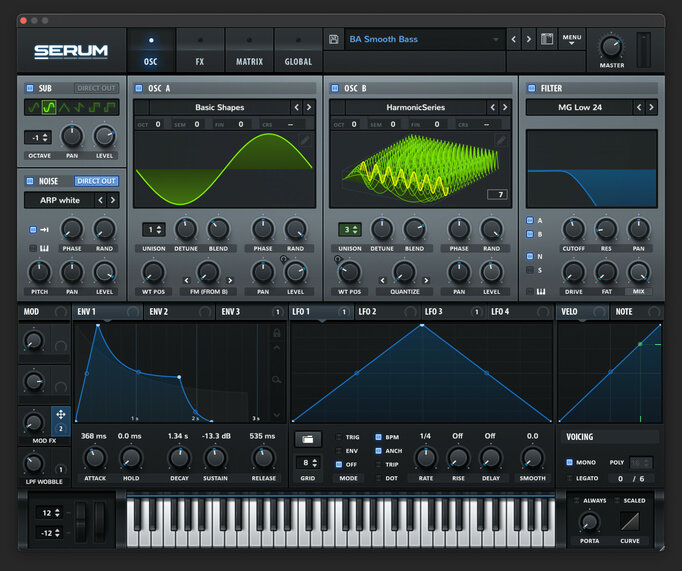Select the pulse sub waveform shape
This screenshot has height=571, width=682.
pos(110,107)
